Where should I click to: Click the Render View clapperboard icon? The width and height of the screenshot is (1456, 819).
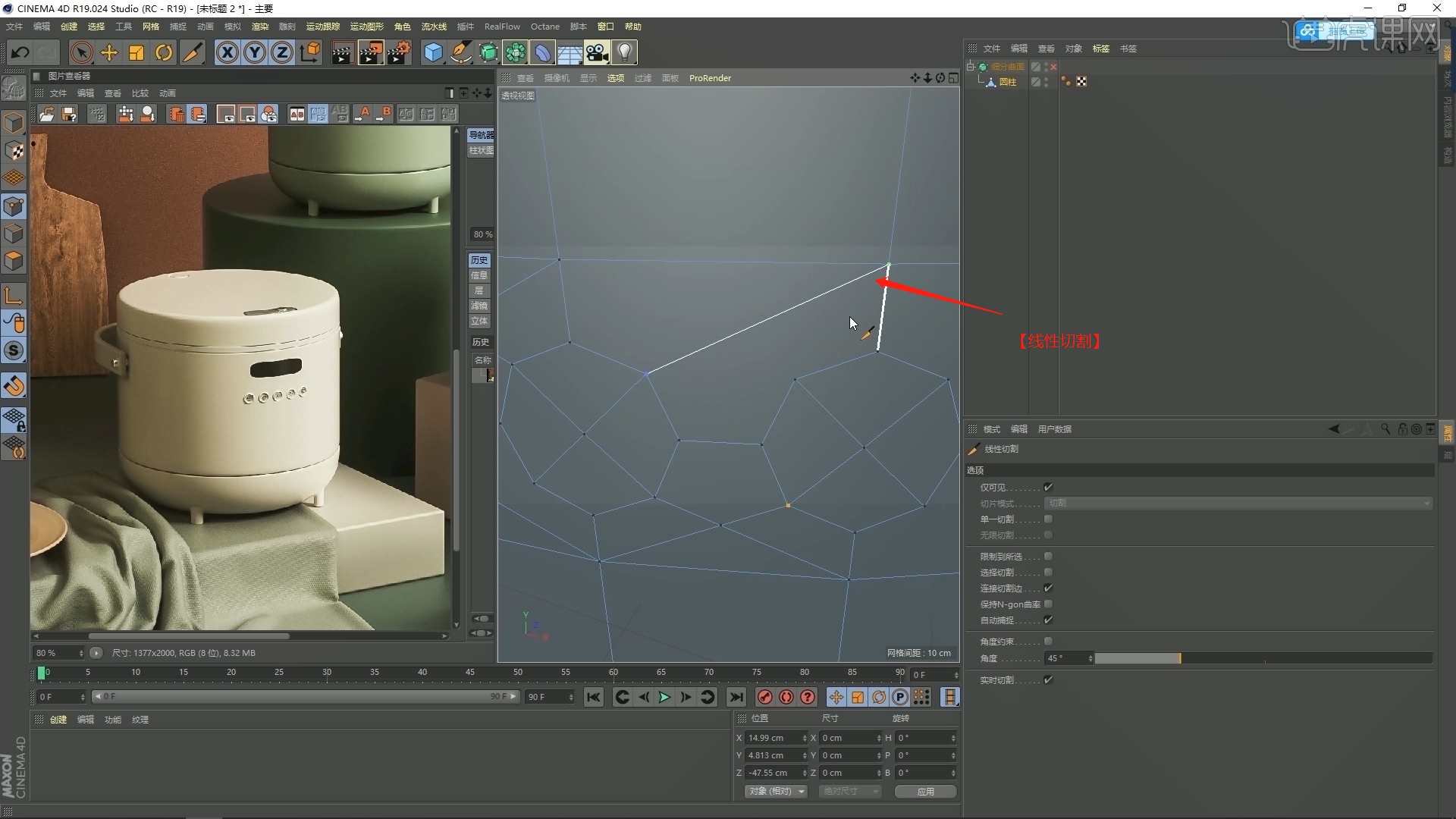[x=342, y=52]
